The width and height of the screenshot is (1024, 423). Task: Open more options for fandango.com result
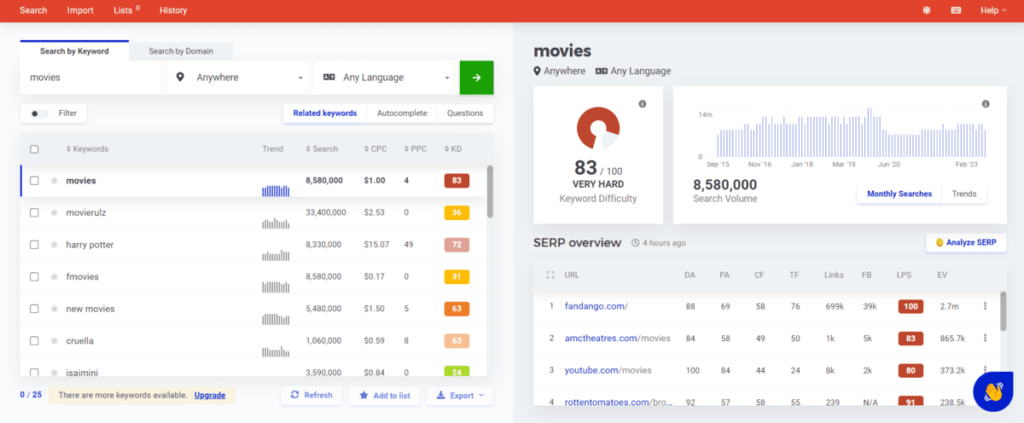coord(985,306)
